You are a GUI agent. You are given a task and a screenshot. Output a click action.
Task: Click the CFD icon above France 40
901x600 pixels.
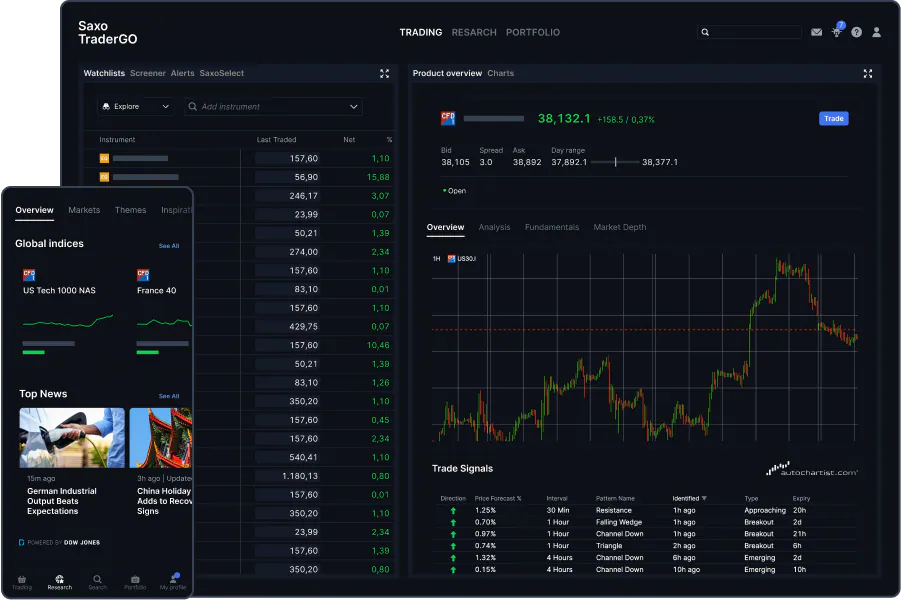143,275
